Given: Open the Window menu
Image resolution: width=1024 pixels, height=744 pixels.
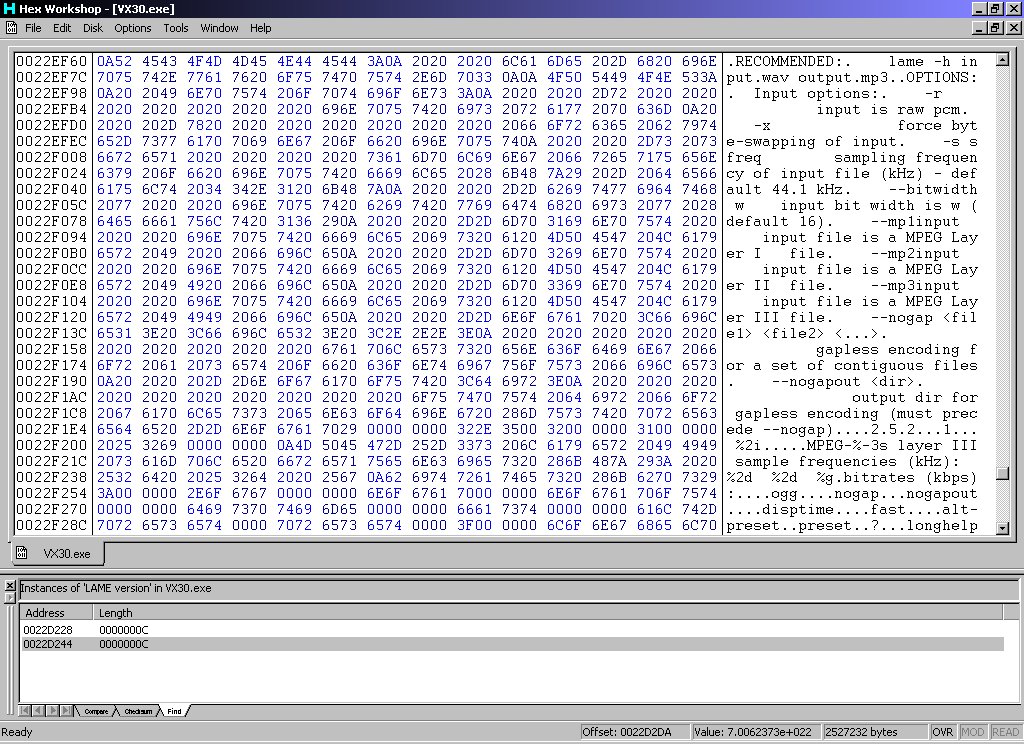Looking at the screenshot, I should coord(219,28).
